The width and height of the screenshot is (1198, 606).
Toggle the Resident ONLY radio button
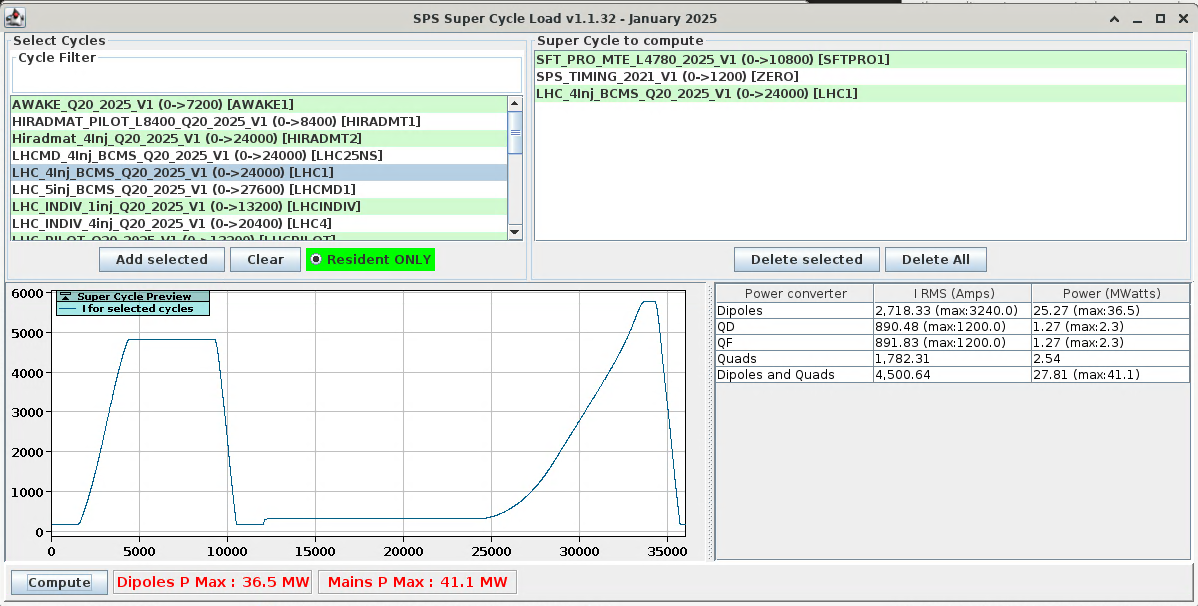[316, 260]
